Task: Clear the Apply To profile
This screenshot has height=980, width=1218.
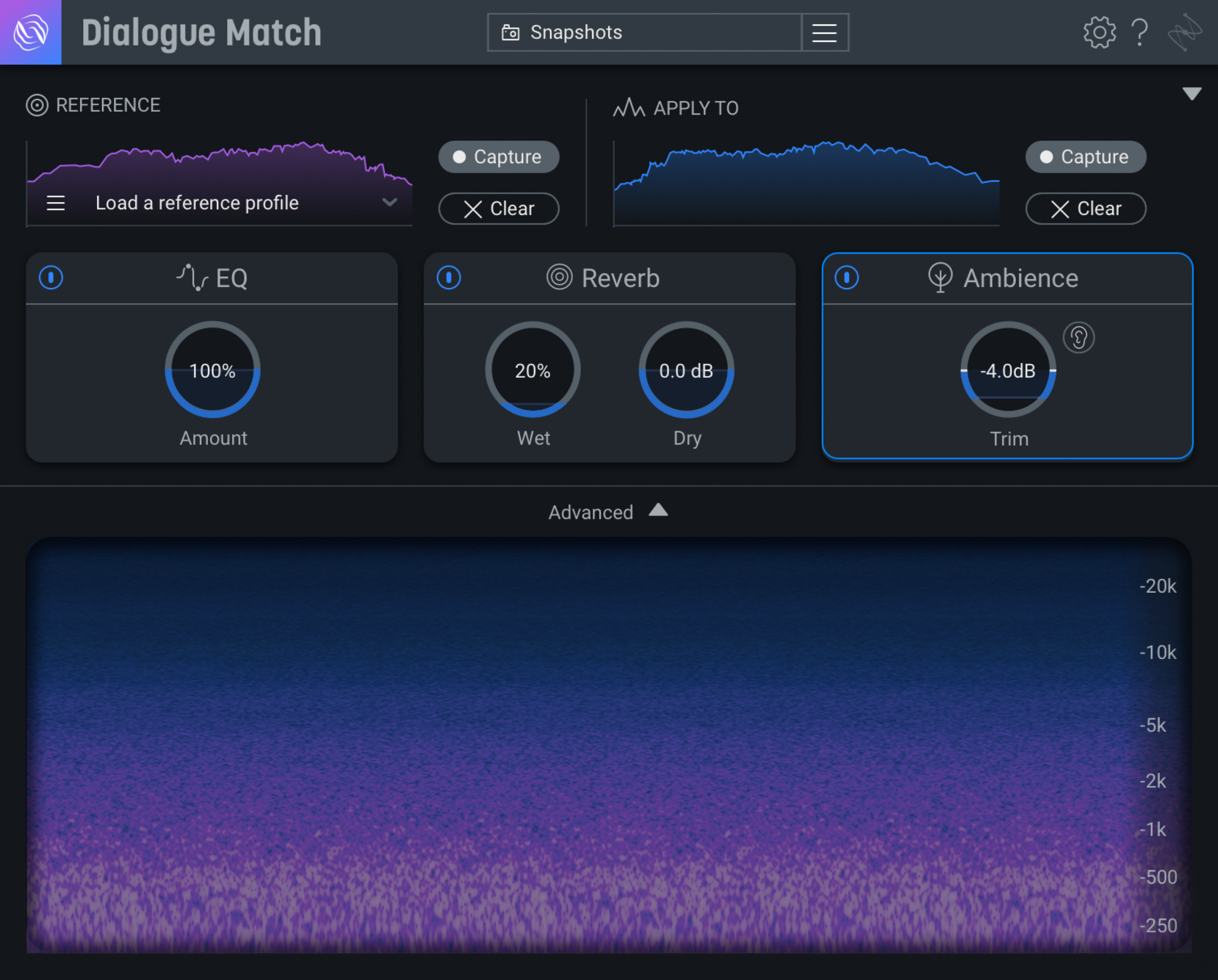Action: point(1085,208)
